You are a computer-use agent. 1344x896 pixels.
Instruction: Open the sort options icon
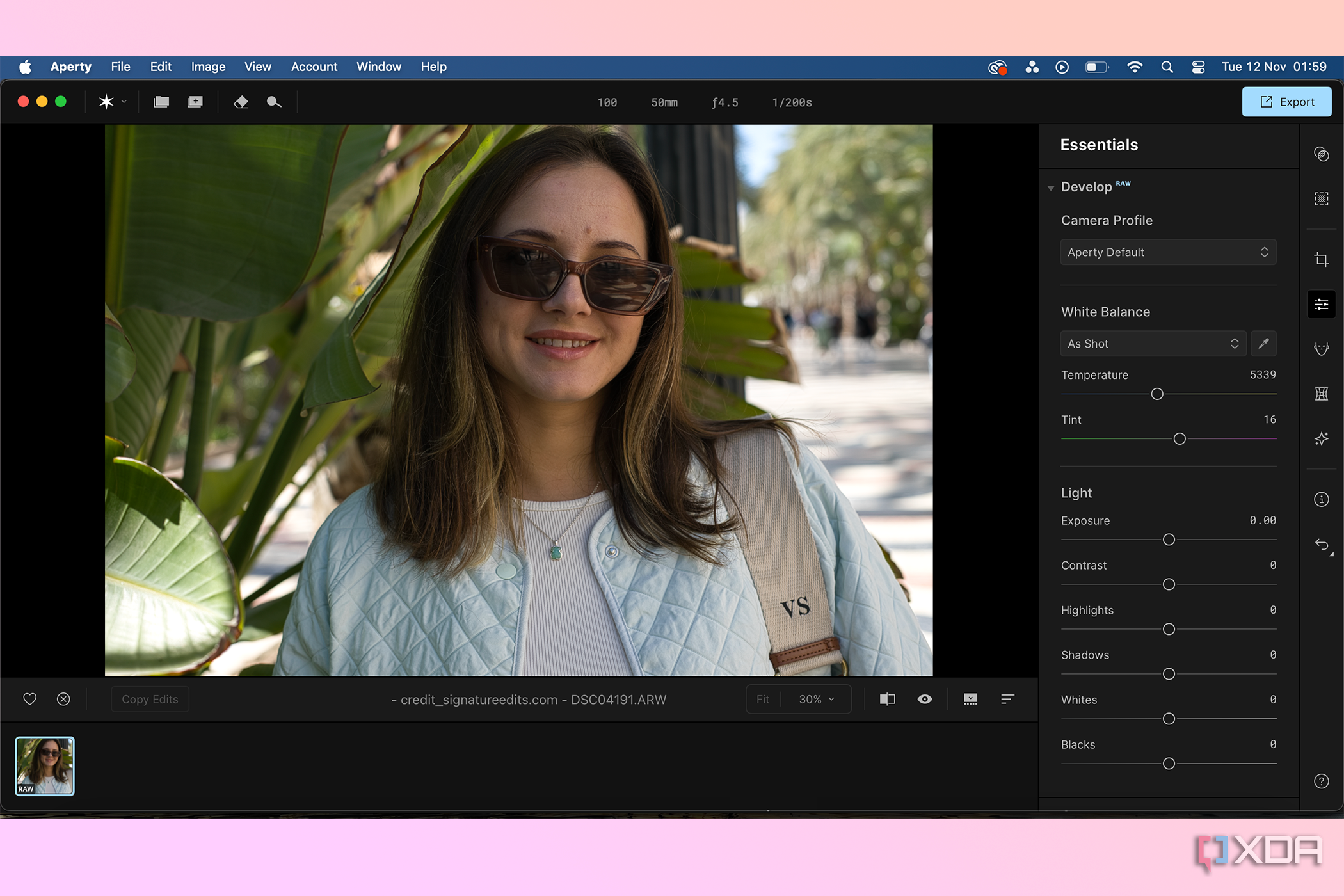point(1007,699)
